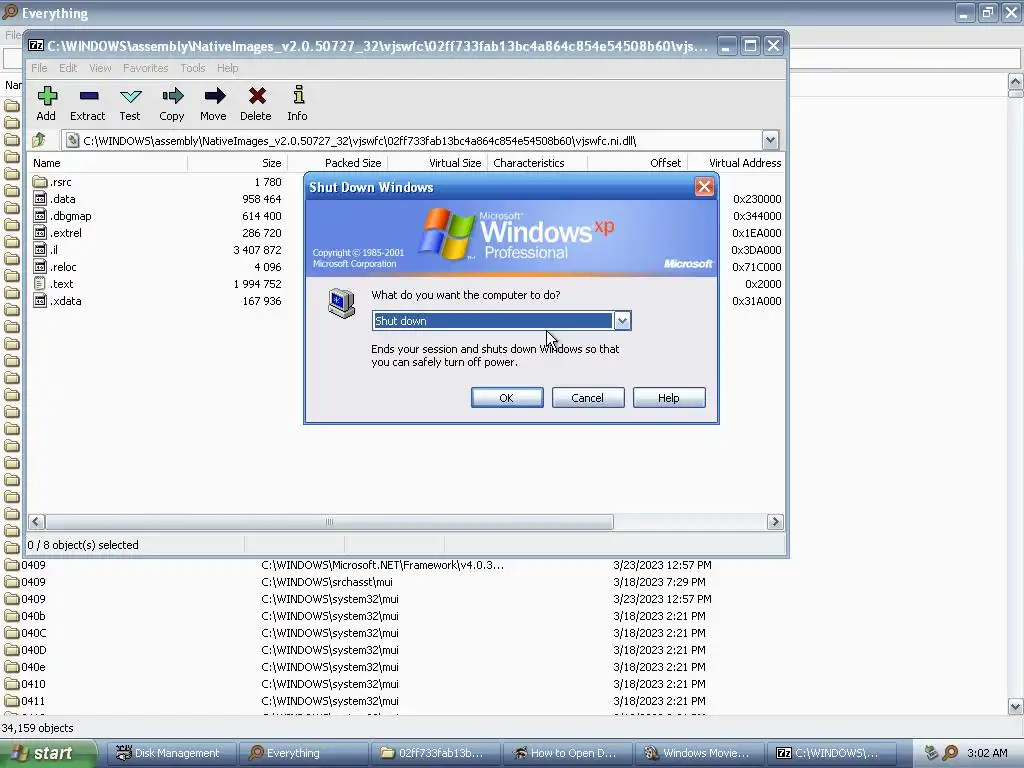
Task: Sort by Packed Size column header
Action: point(338,163)
